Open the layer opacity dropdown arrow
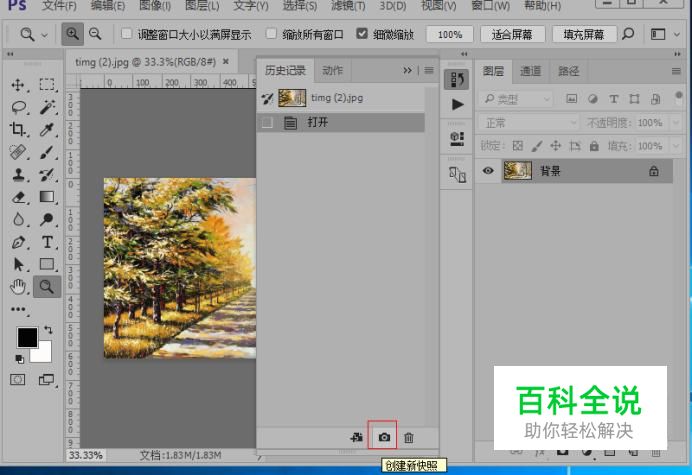Image resolution: width=692 pixels, height=475 pixels. tap(676, 123)
